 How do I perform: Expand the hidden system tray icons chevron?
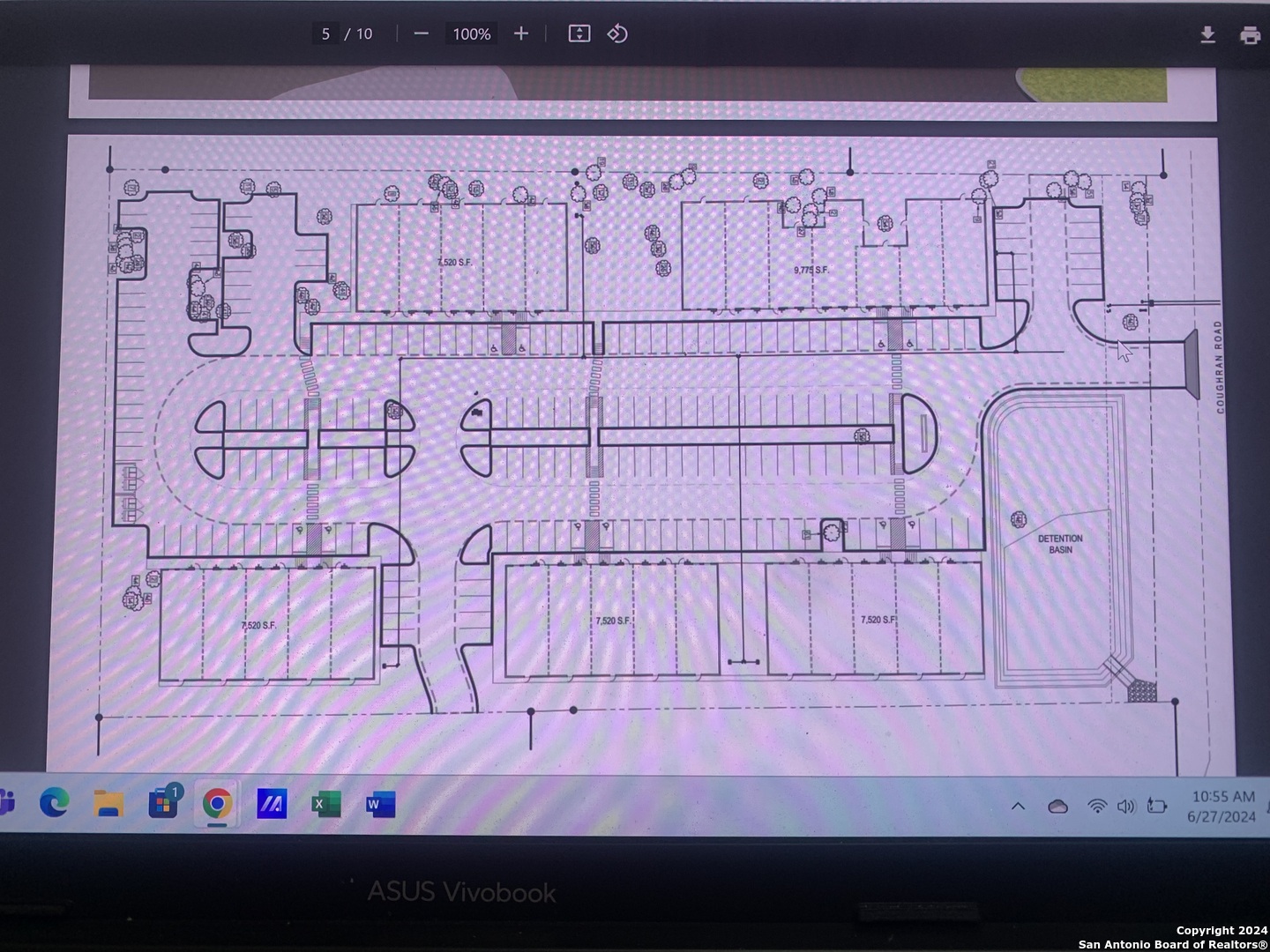pyautogui.click(x=1018, y=806)
